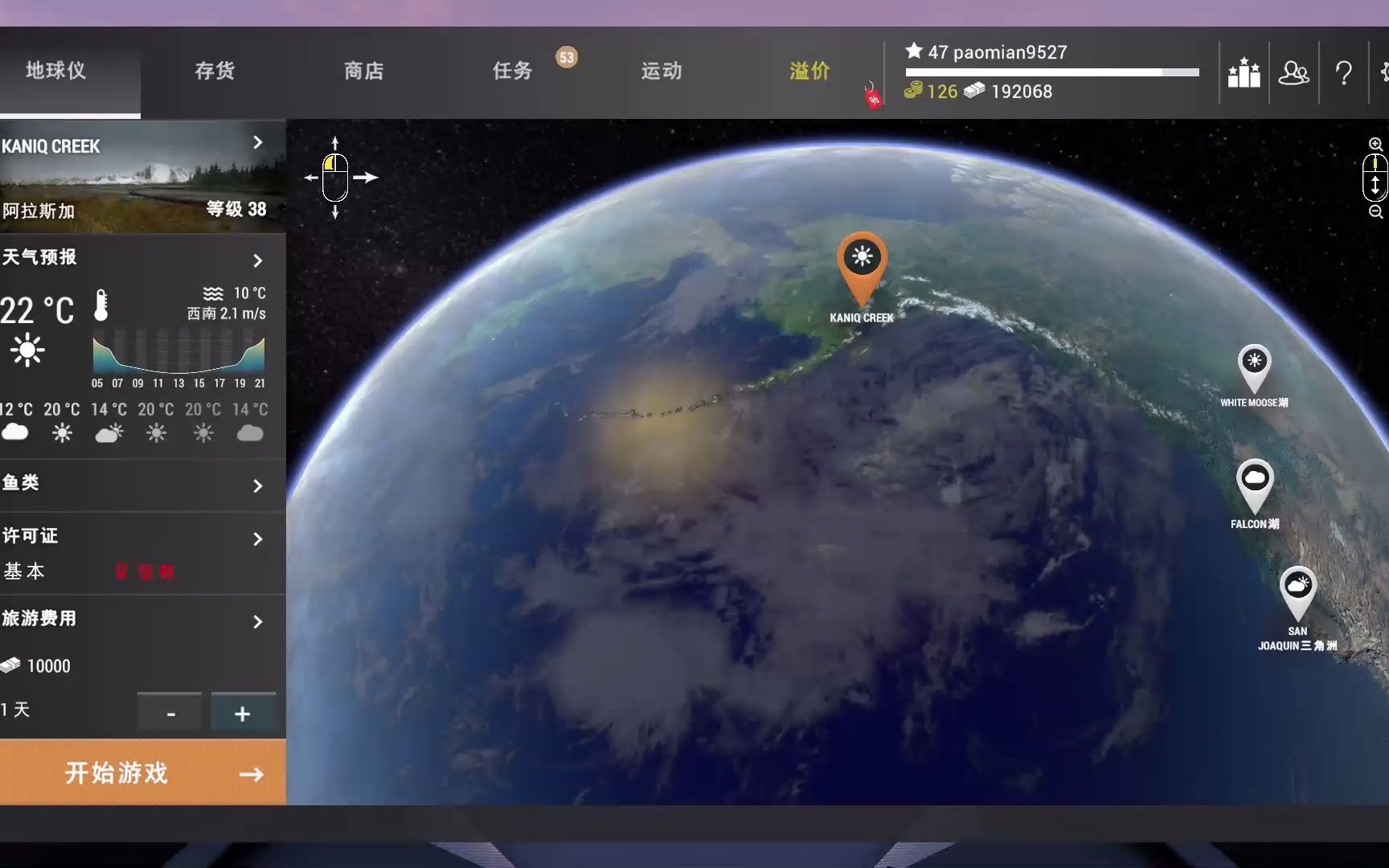Click the 192068 cash amount
This screenshot has height=868, width=1389.
[1022, 92]
